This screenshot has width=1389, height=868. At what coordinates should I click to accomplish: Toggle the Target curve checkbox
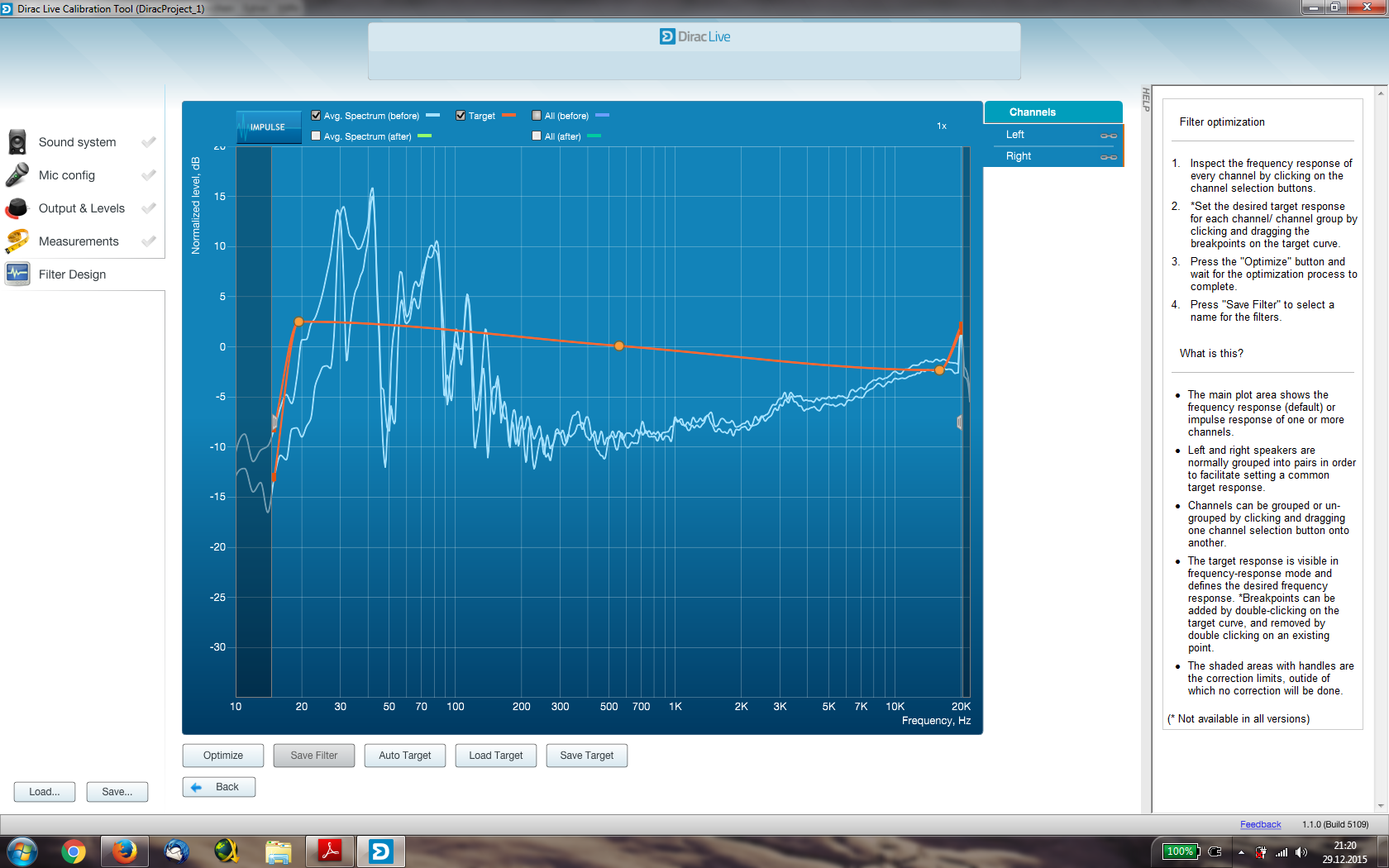(x=461, y=116)
